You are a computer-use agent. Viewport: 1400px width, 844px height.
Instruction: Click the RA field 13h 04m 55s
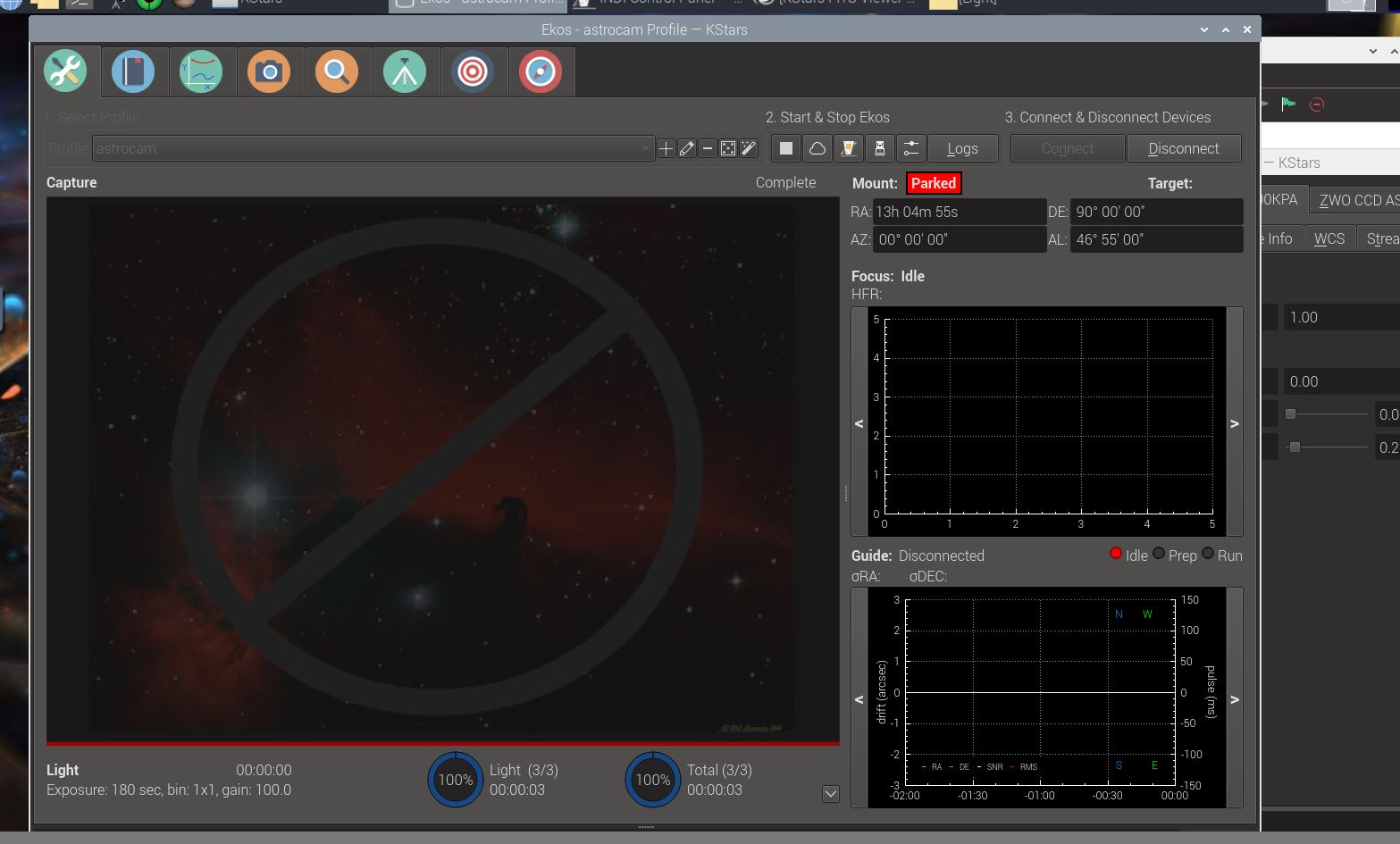(959, 212)
